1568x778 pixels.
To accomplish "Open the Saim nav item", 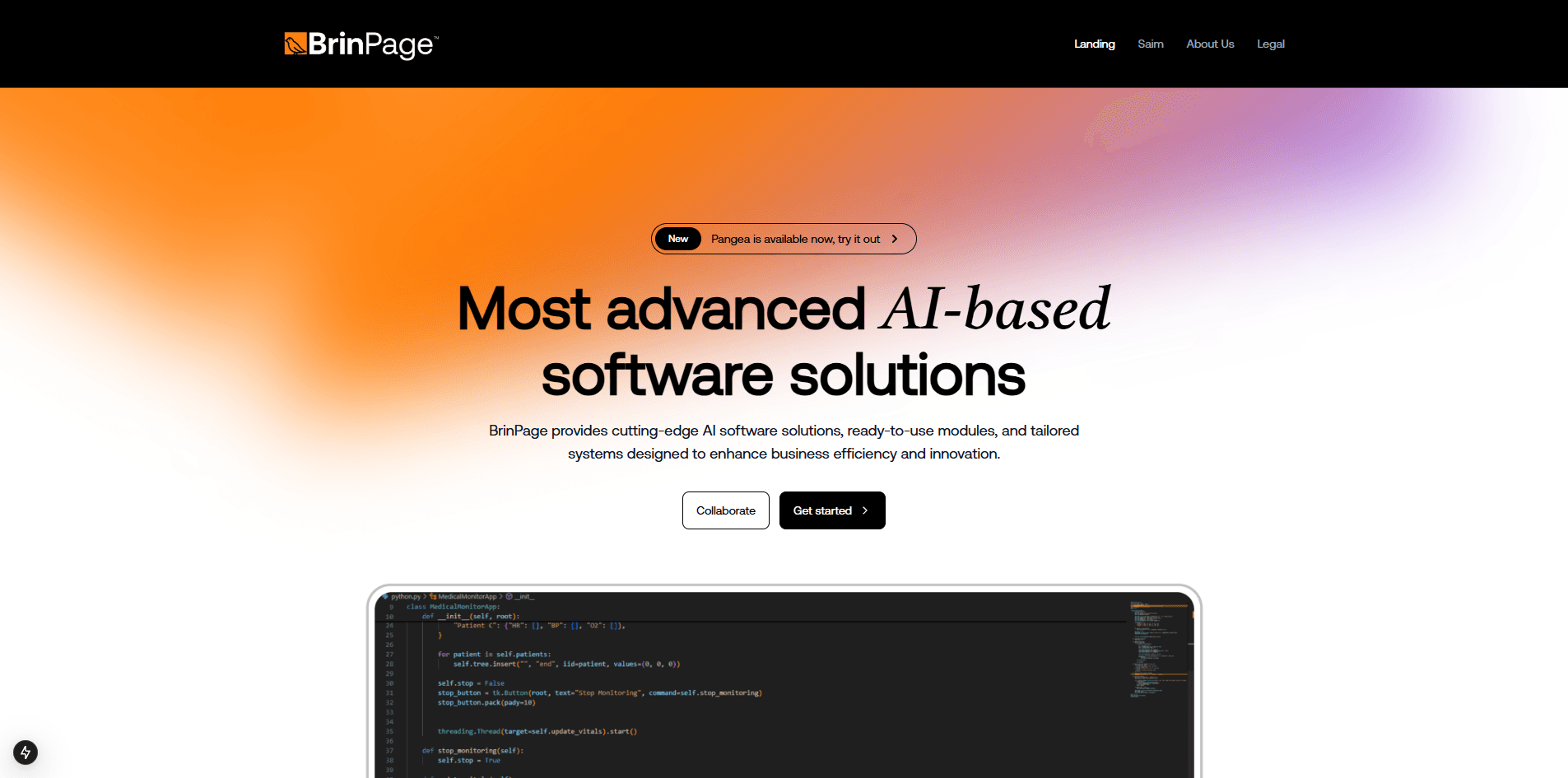I will (1150, 44).
